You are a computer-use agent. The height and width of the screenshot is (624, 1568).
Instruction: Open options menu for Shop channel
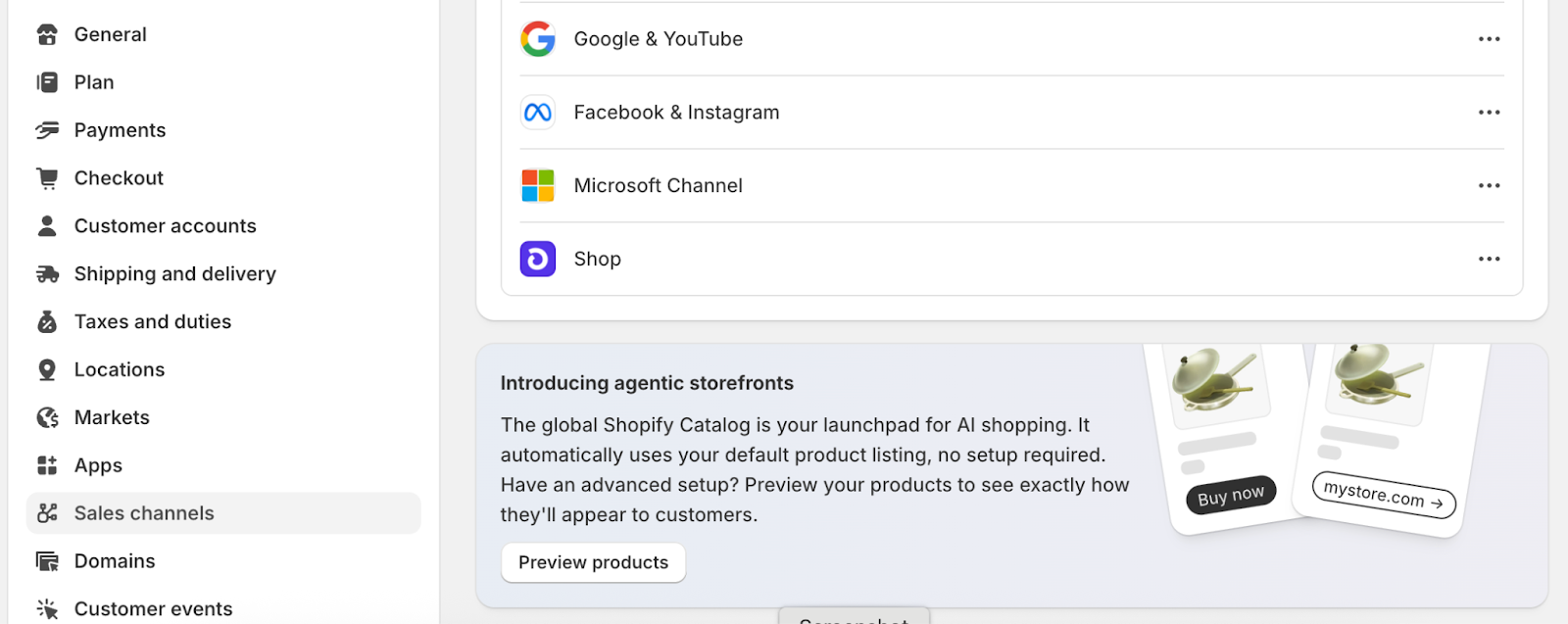click(x=1490, y=260)
